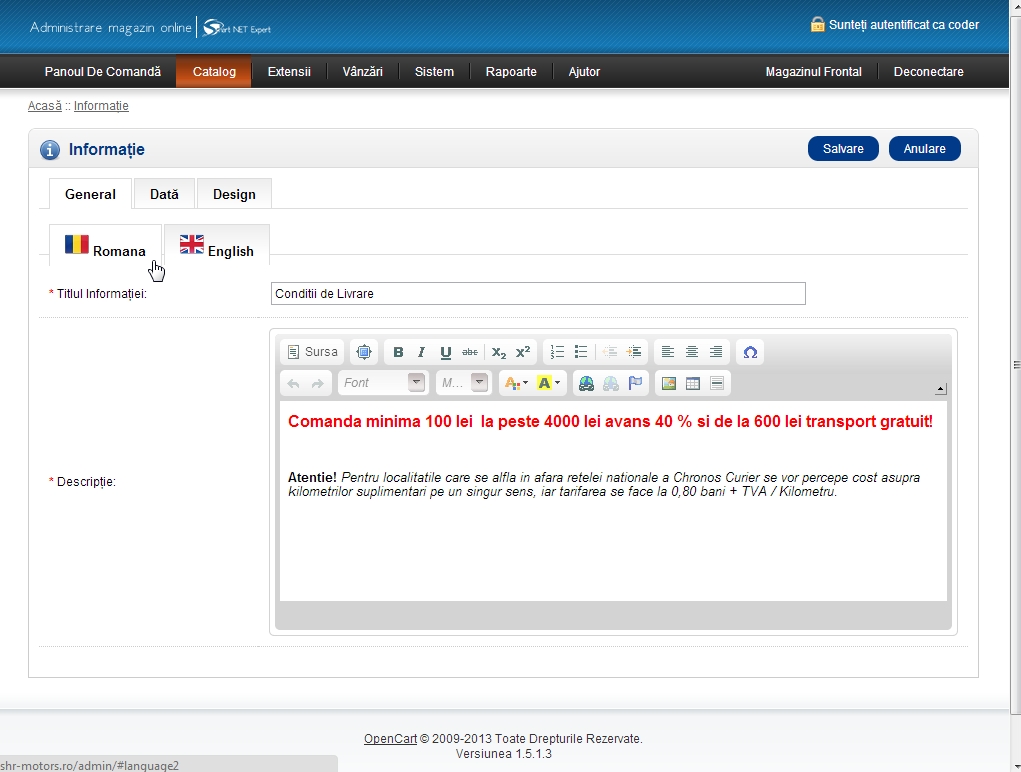1021x772 pixels.
Task: Toggle the Sursa source view
Action: [312, 352]
